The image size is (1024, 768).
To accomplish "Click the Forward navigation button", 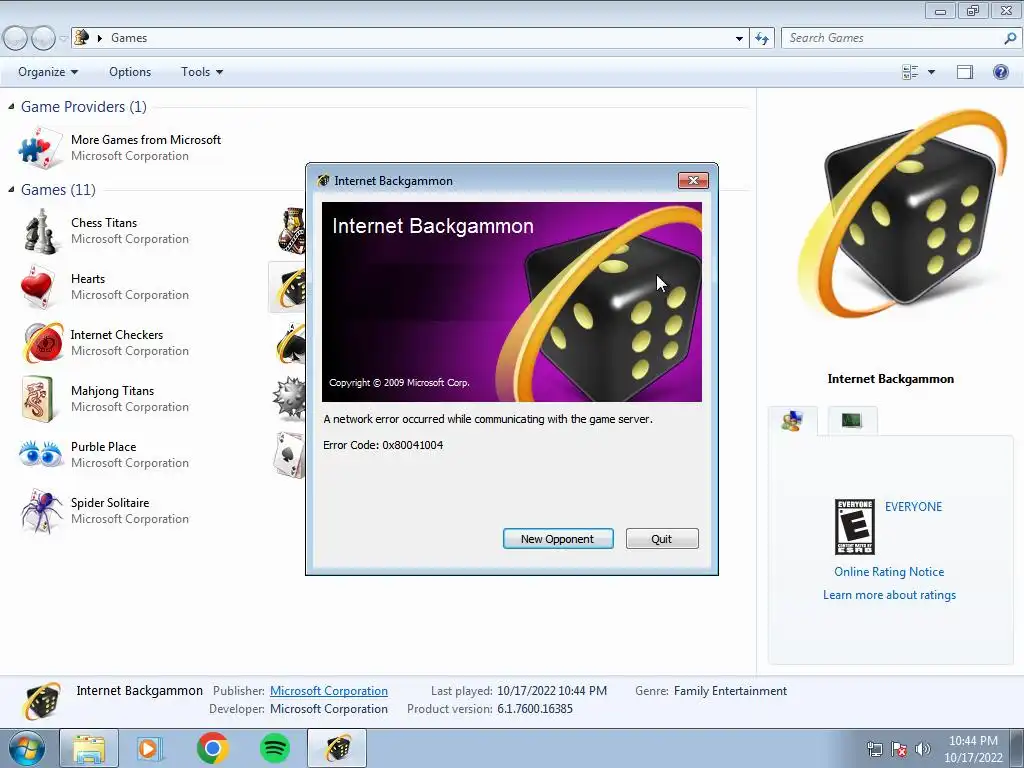I will tap(43, 39).
